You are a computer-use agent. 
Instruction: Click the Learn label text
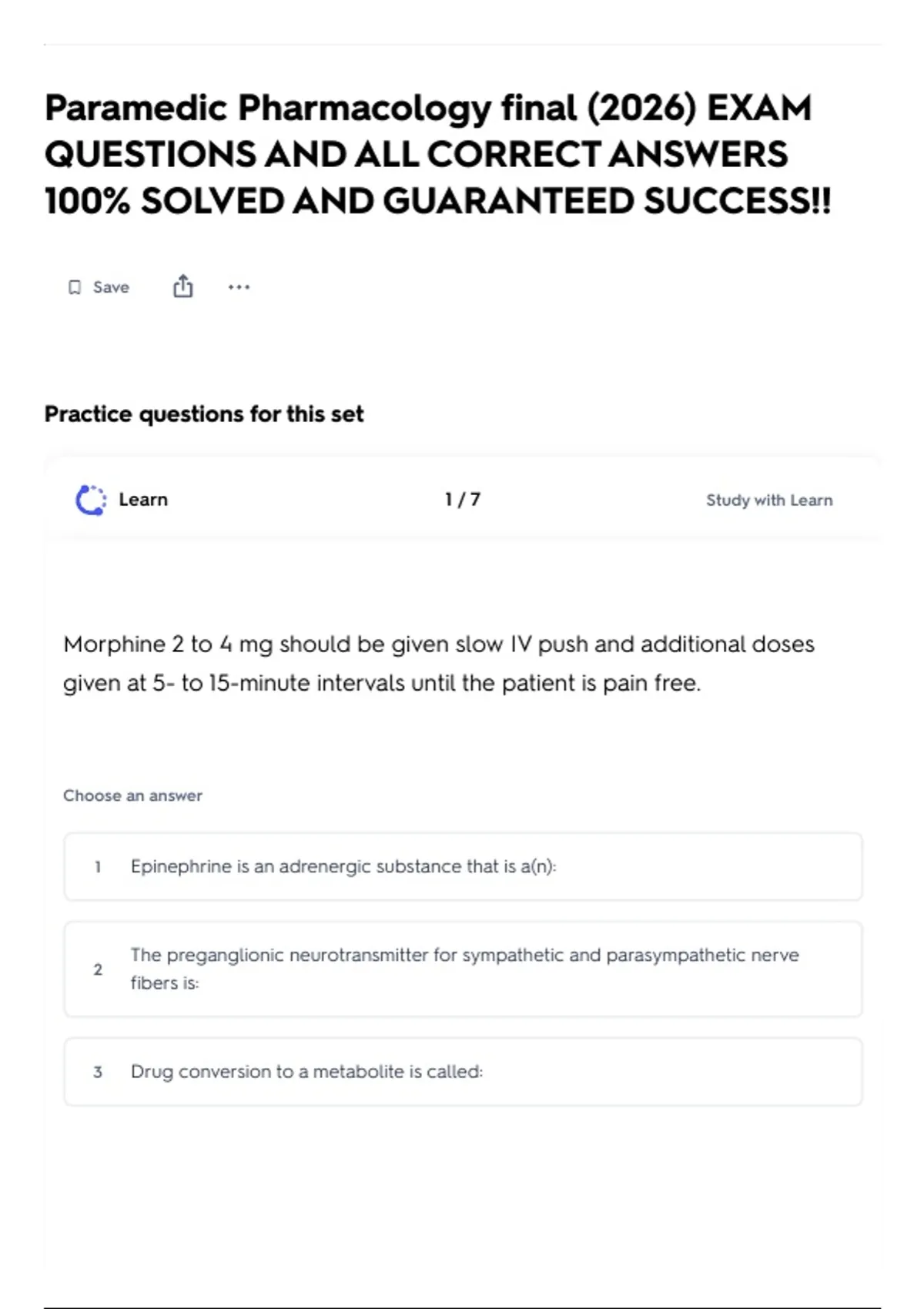tap(143, 500)
